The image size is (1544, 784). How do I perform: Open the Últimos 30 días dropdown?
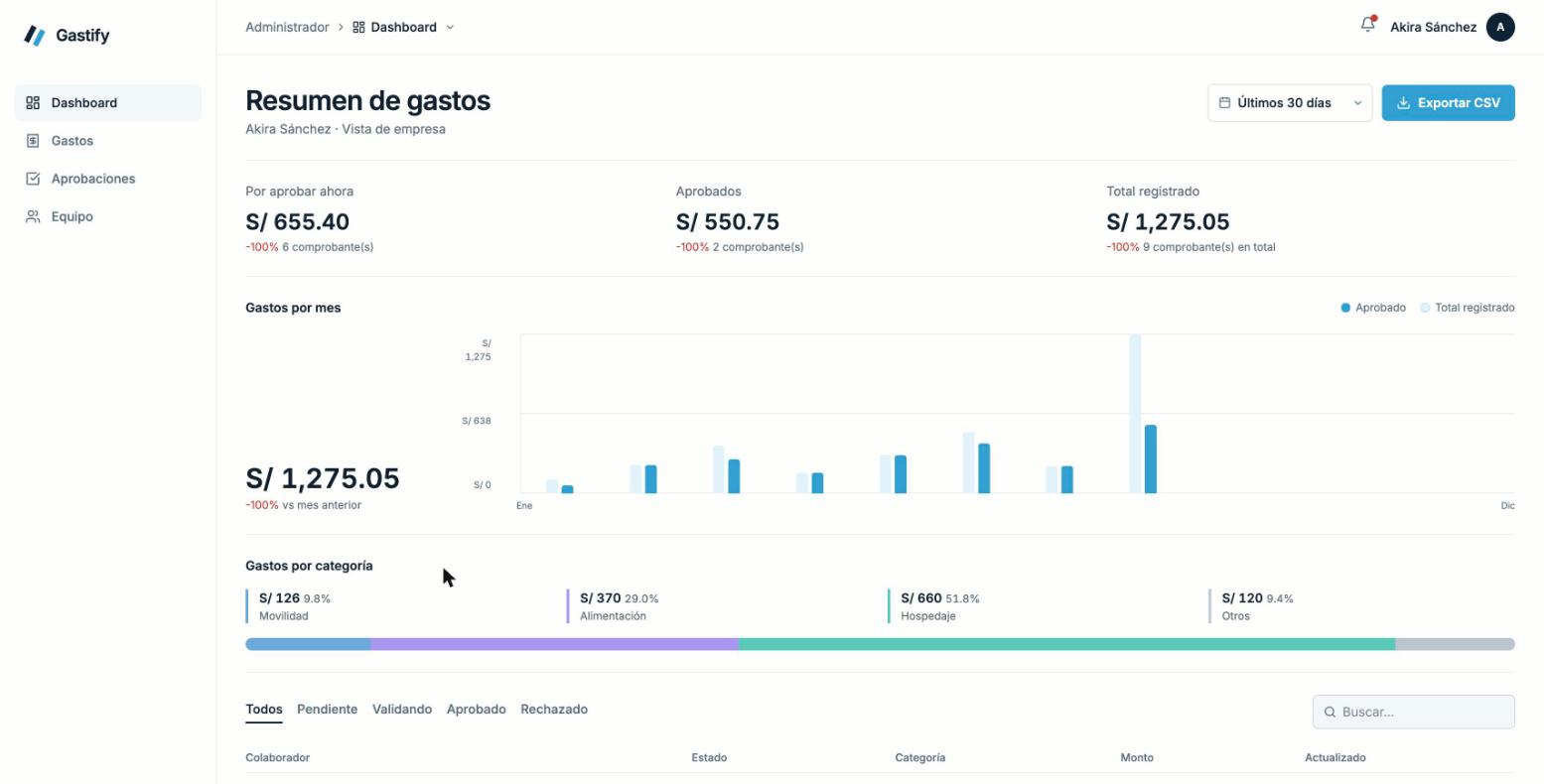(x=1290, y=103)
